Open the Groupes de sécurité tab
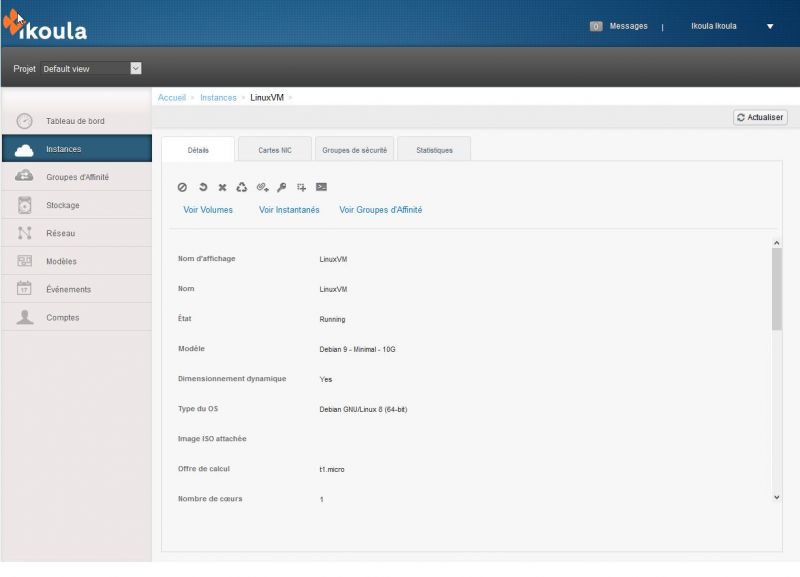 [354, 150]
